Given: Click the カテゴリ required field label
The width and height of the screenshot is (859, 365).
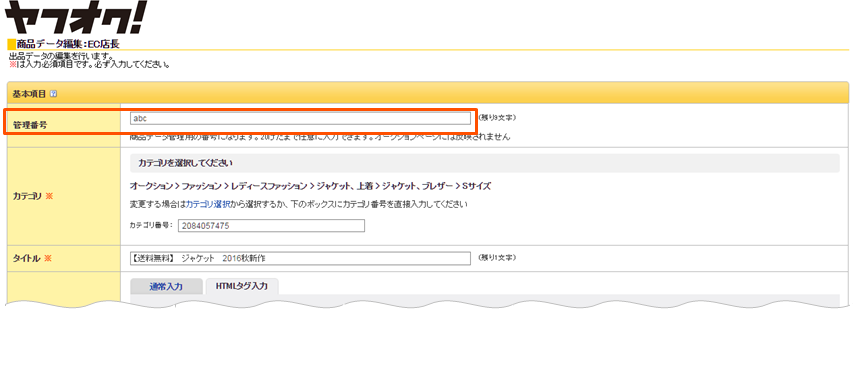Looking at the screenshot, I should pos(32,196).
